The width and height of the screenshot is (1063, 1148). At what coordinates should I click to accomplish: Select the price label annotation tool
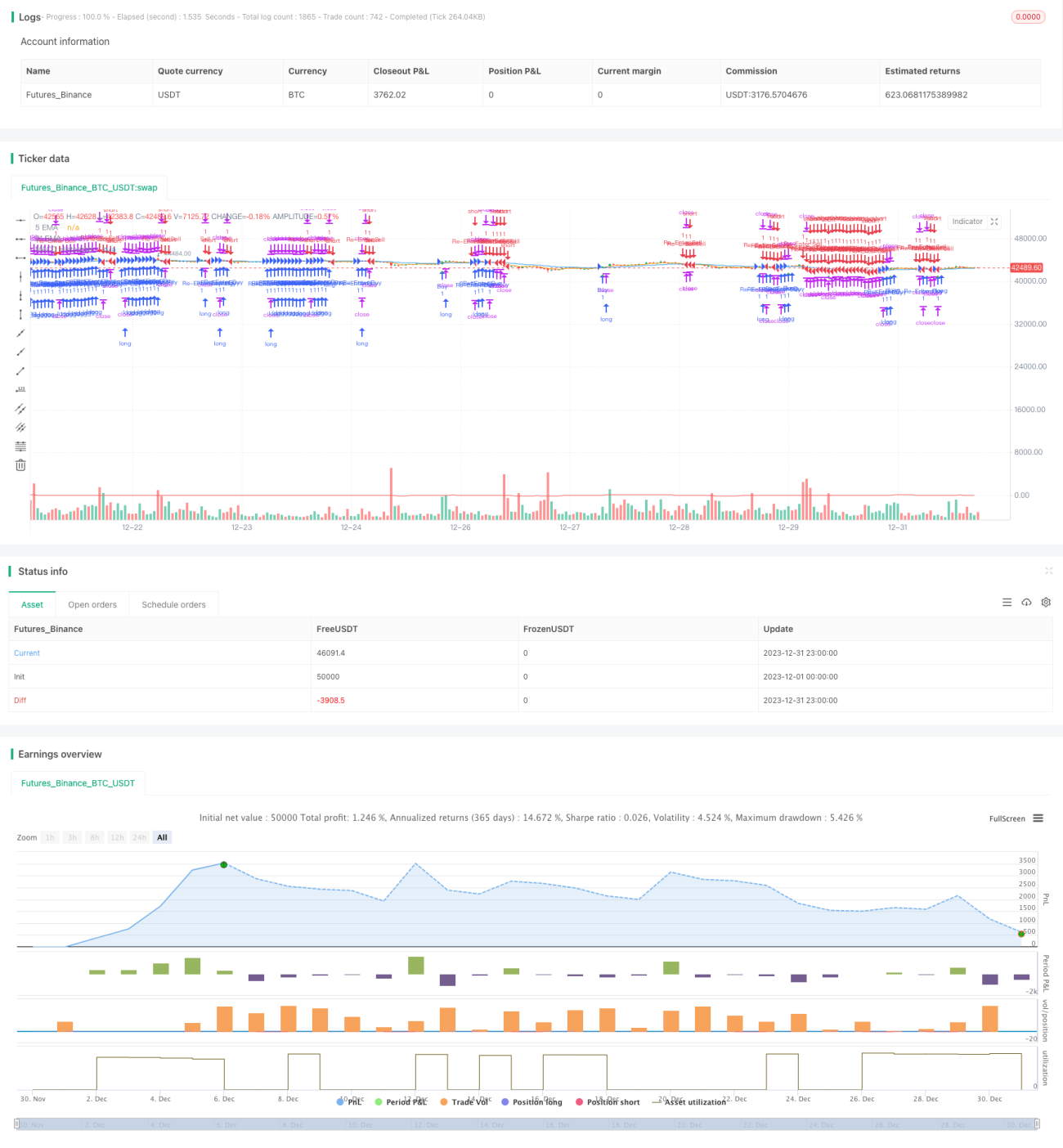coord(20,389)
